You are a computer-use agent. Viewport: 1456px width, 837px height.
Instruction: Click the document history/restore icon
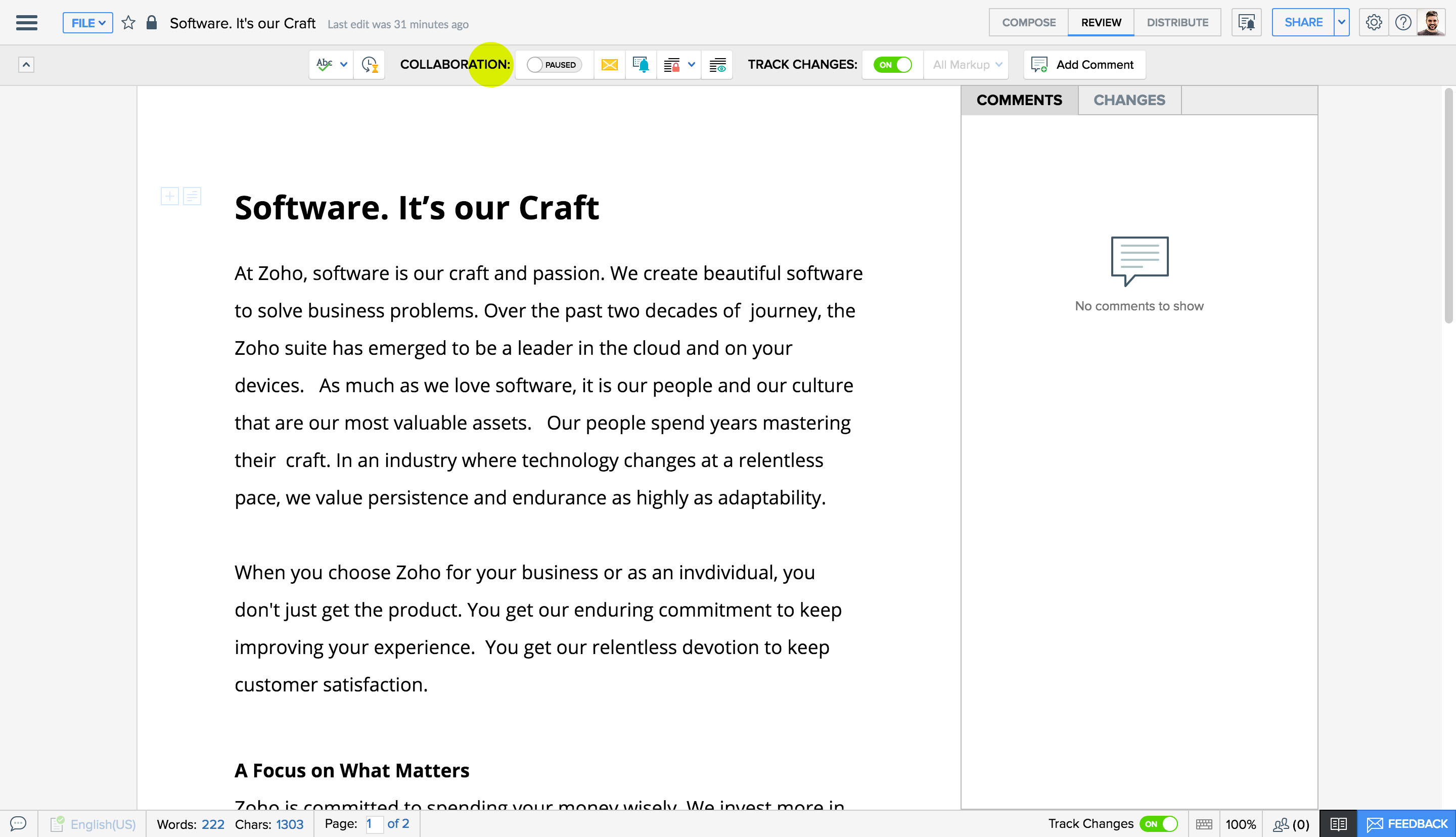pyautogui.click(x=369, y=64)
